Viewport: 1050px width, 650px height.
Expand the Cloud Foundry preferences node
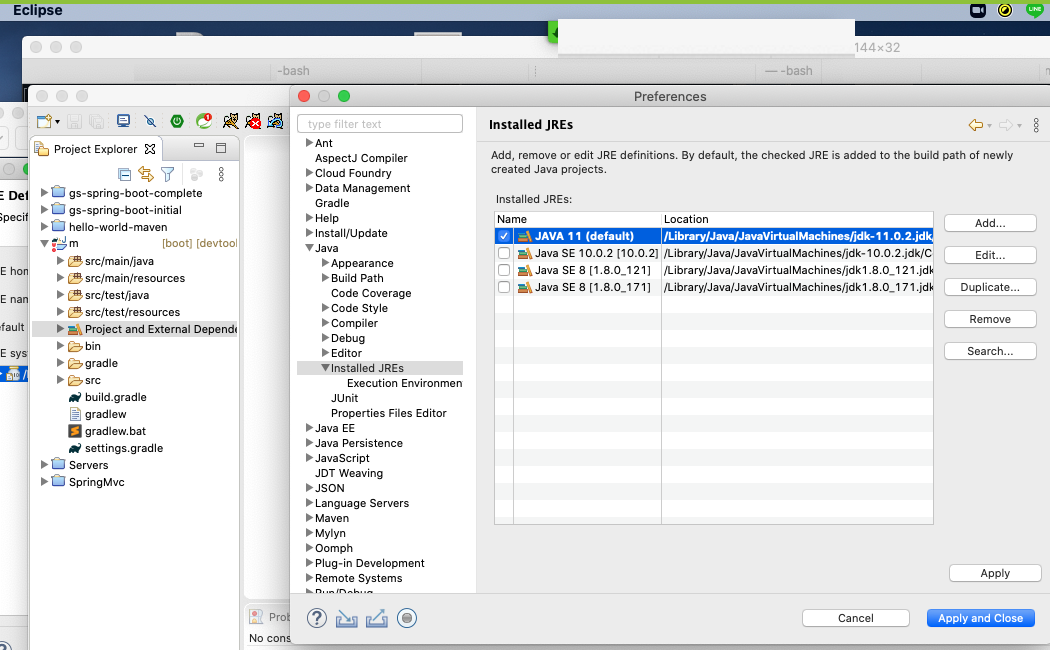[309, 173]
